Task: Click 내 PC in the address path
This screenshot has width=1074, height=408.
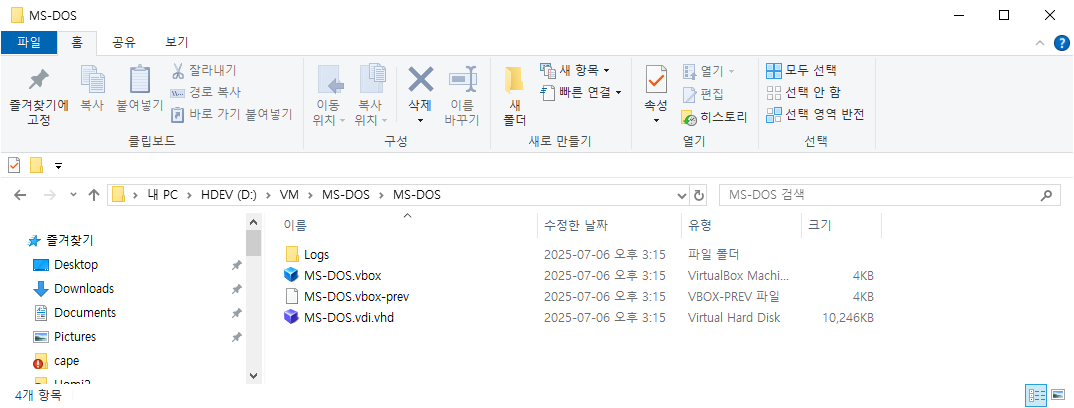Action: (x=162, y=195)
